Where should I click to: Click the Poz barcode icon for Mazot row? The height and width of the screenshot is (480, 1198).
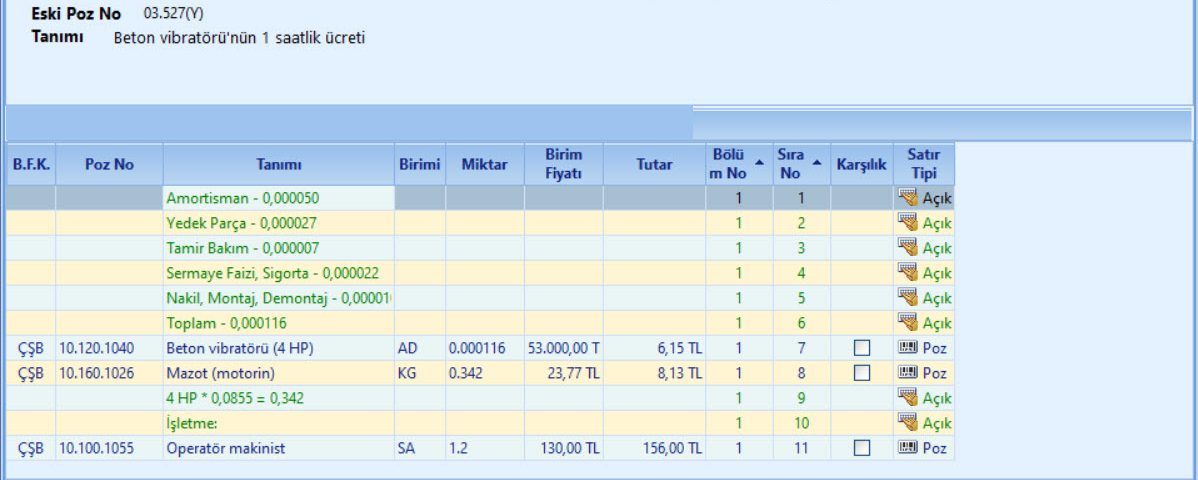click(908, 373)
